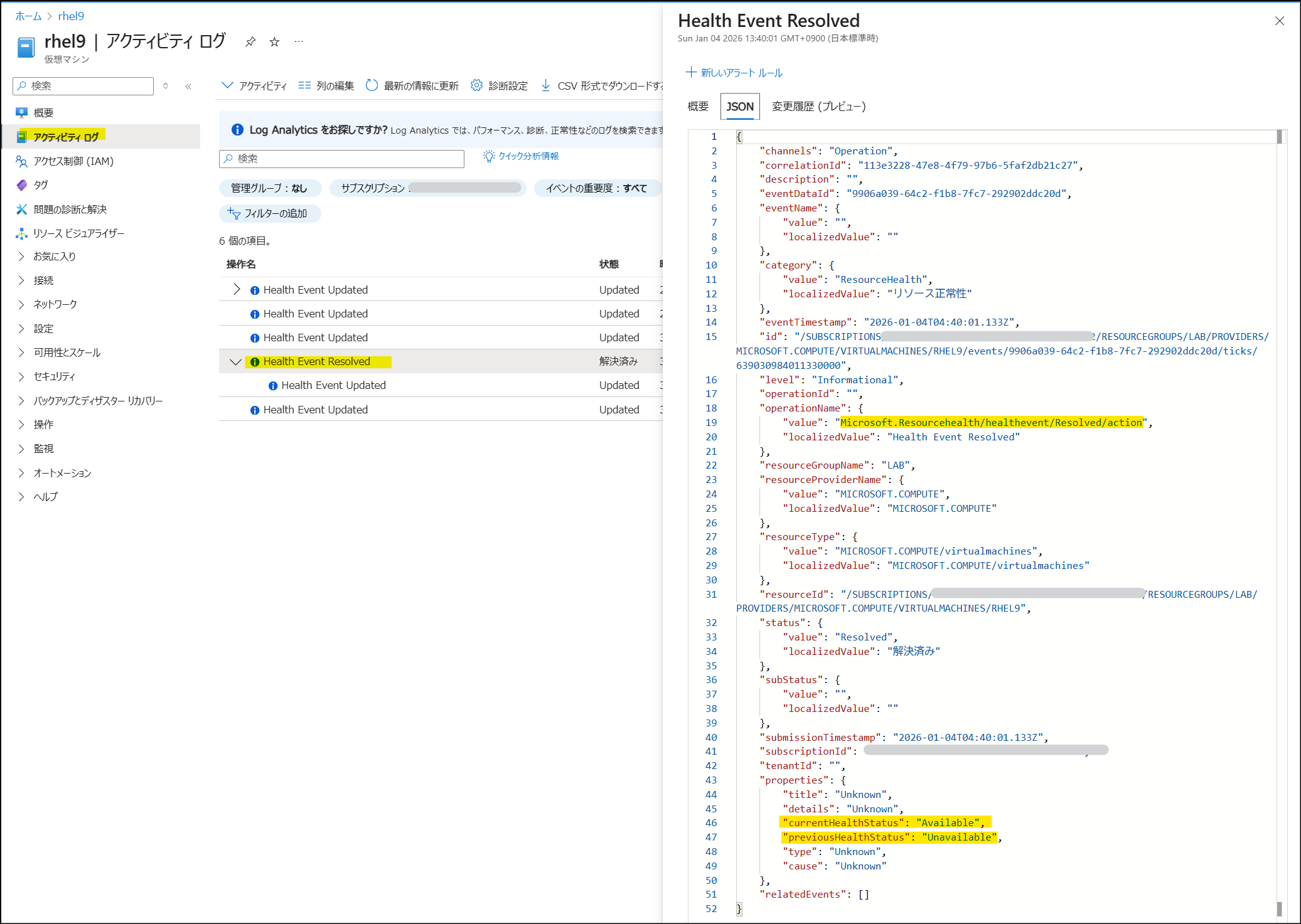Click the virtual machine resource icon
Screen dimensions: 1301x924
click(x=26, y=48)
